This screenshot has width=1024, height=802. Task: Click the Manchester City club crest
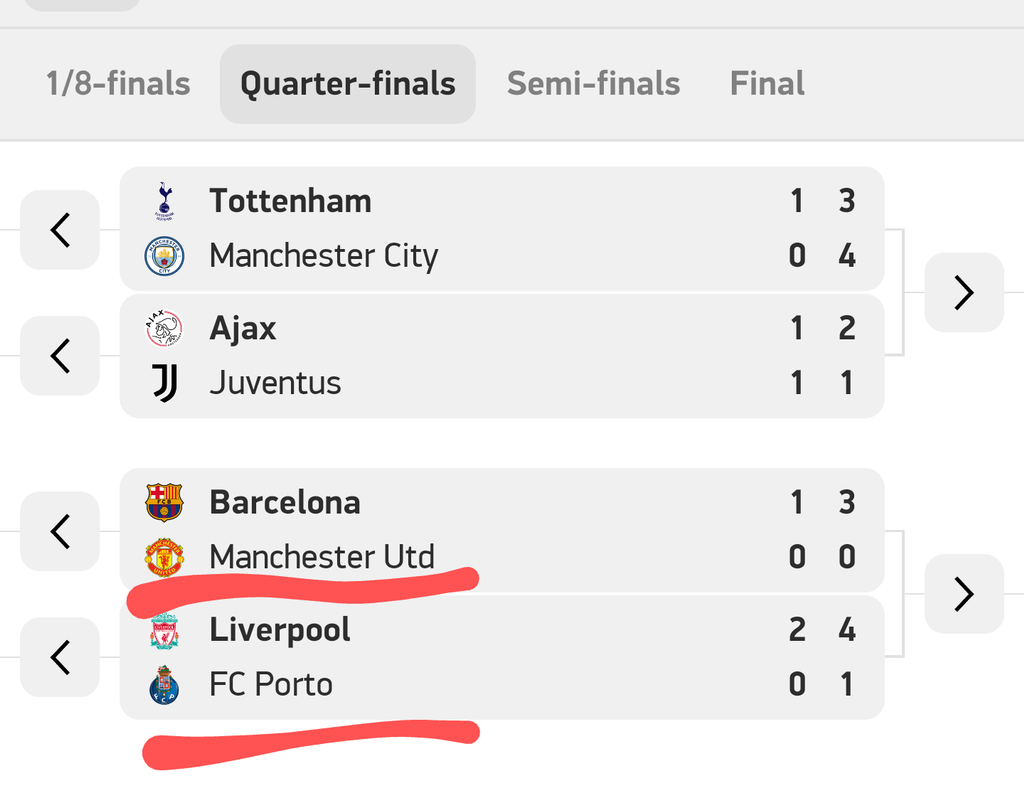point(165,257)
